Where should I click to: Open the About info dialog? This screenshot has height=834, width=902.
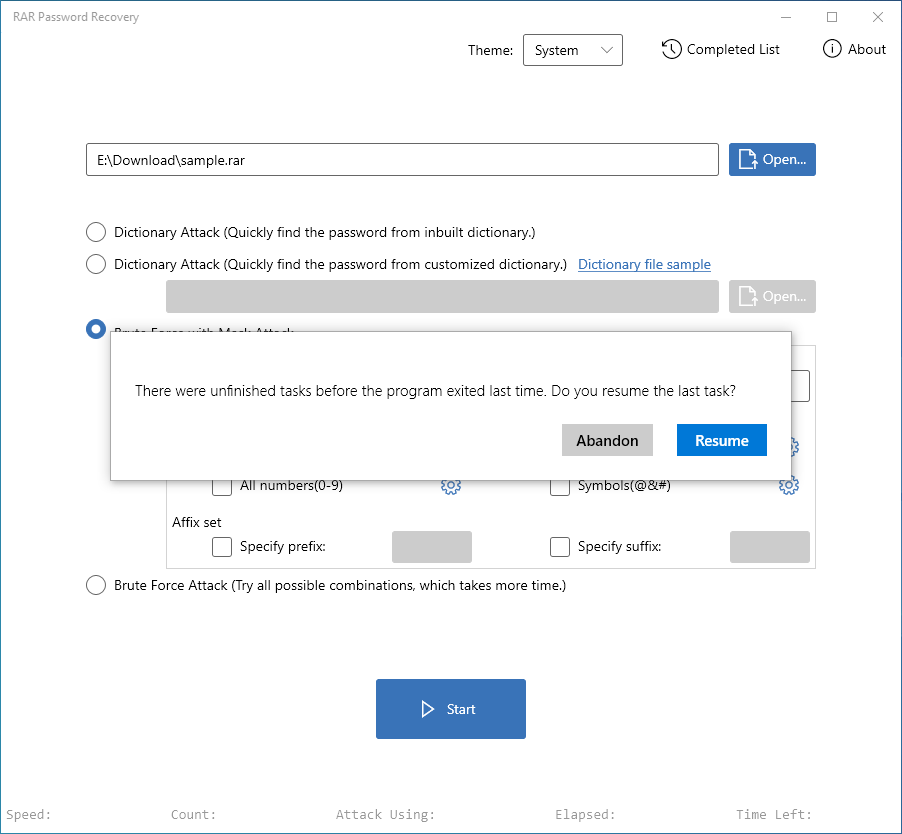pyautogui.click(x=854, y=49)
